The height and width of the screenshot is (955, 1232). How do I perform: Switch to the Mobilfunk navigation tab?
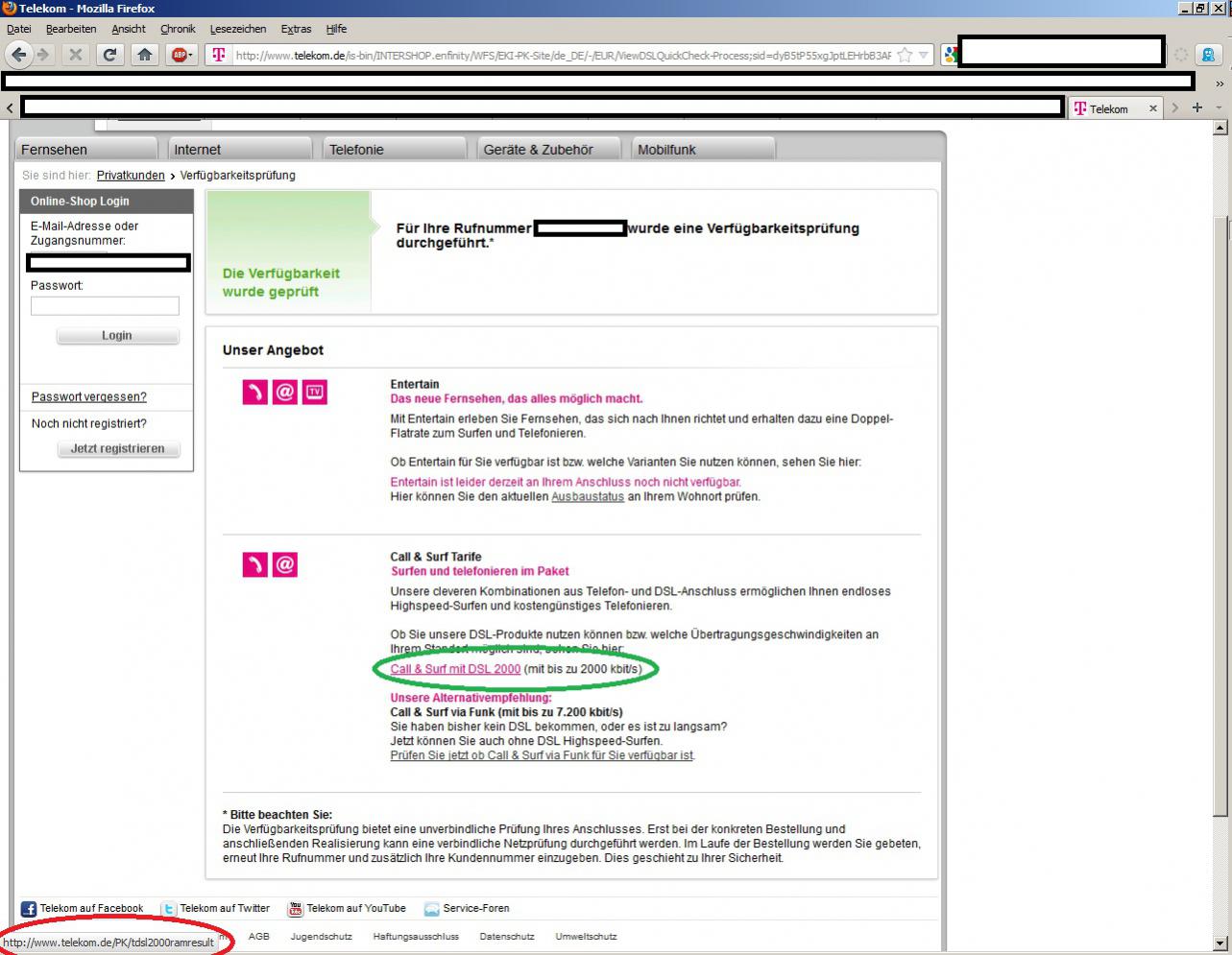(x=704, y=149)
